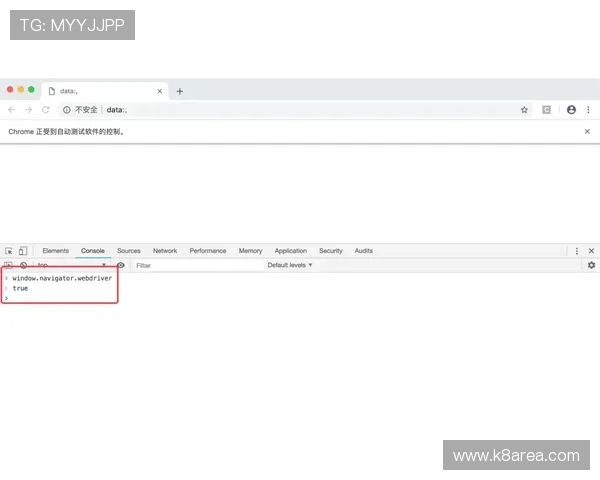The height and width of the screenshot is (480, 600).
Task: Dismiss the automated test software infobar
Action: click(587, 132)
